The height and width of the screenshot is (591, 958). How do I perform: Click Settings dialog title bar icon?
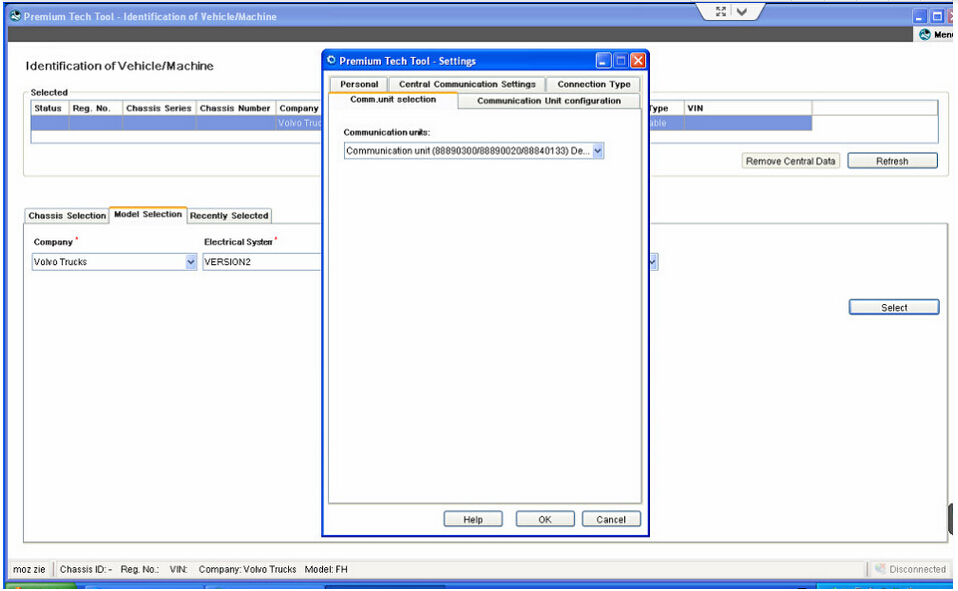pyautogui.click(x=331, y=61)
